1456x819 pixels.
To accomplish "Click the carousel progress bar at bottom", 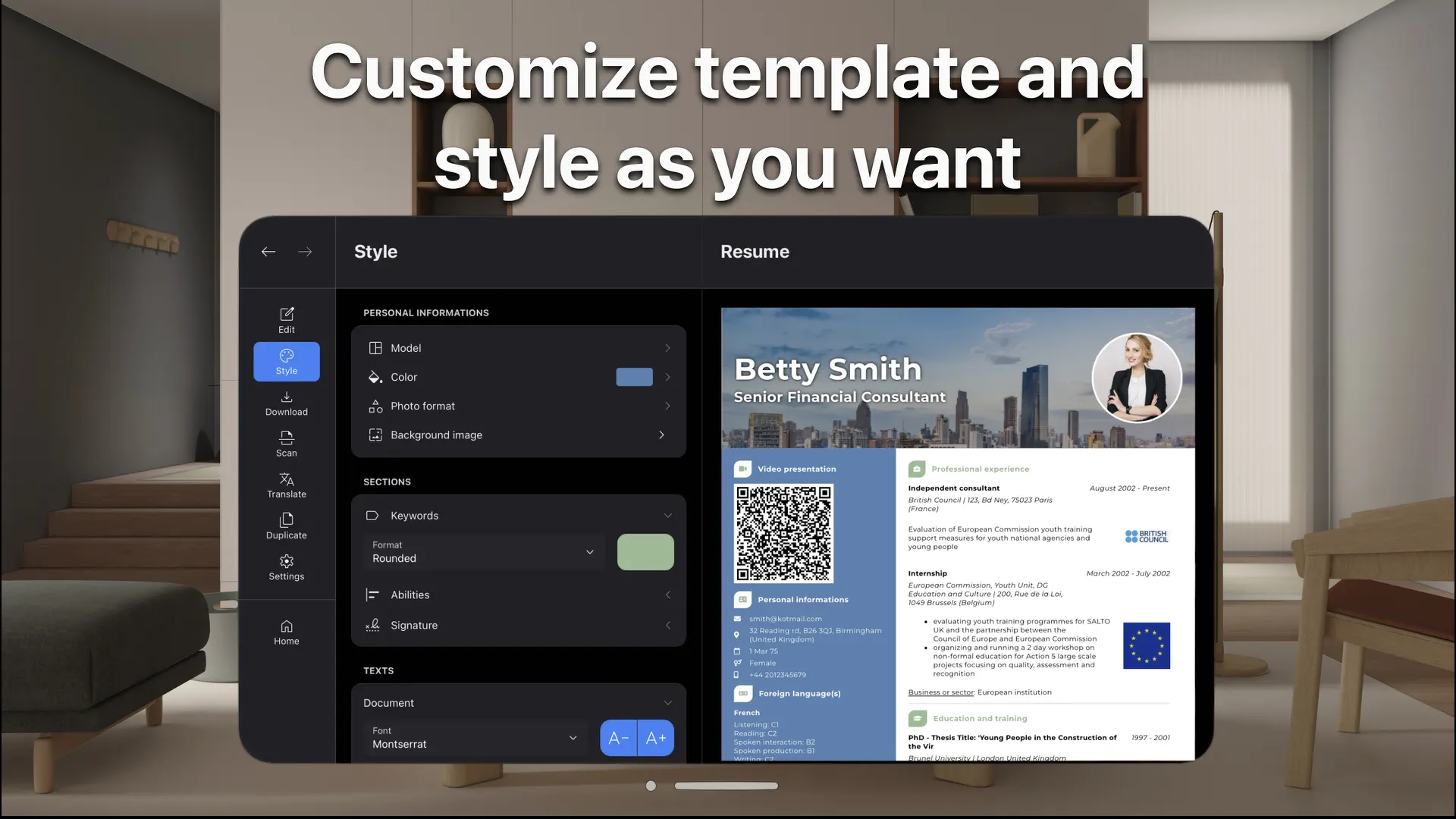I will click(x=726, y=786).
